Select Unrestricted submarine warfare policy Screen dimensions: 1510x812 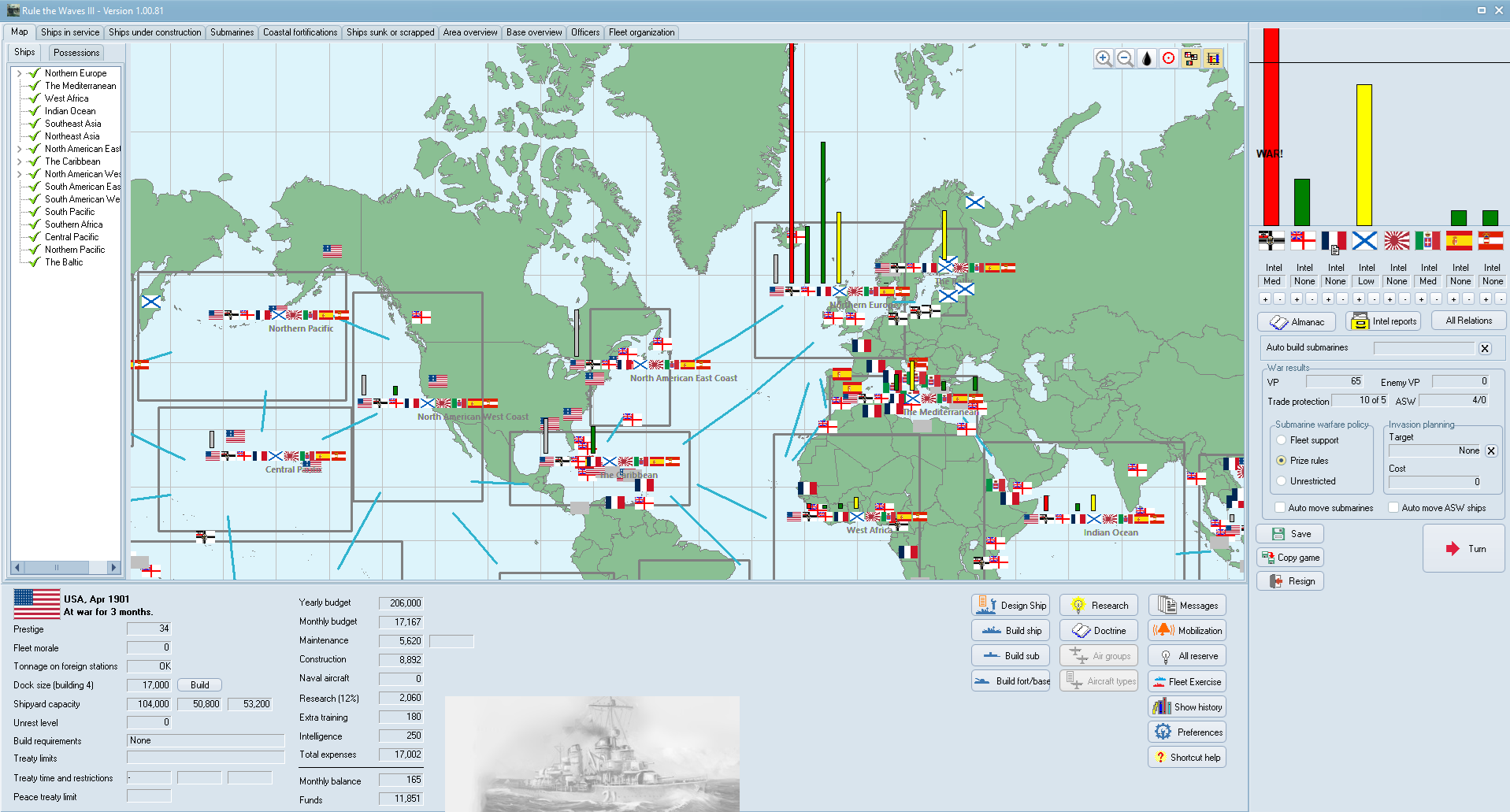click(x=1282, y=481)
